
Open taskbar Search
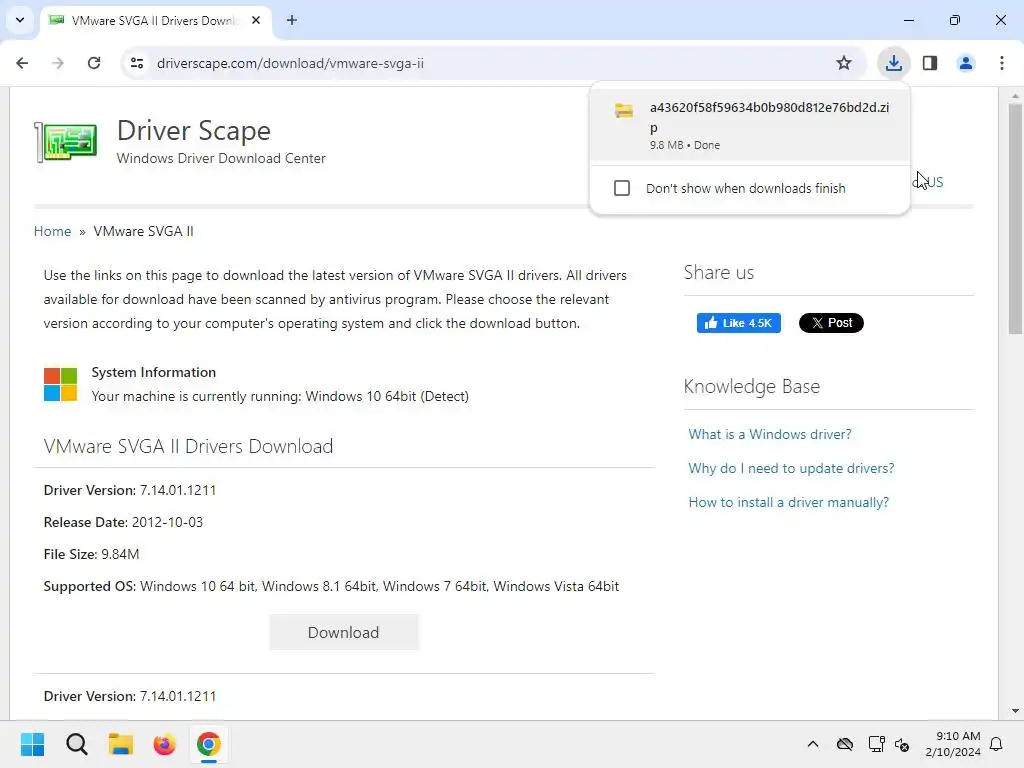click(x=76, y=744)
